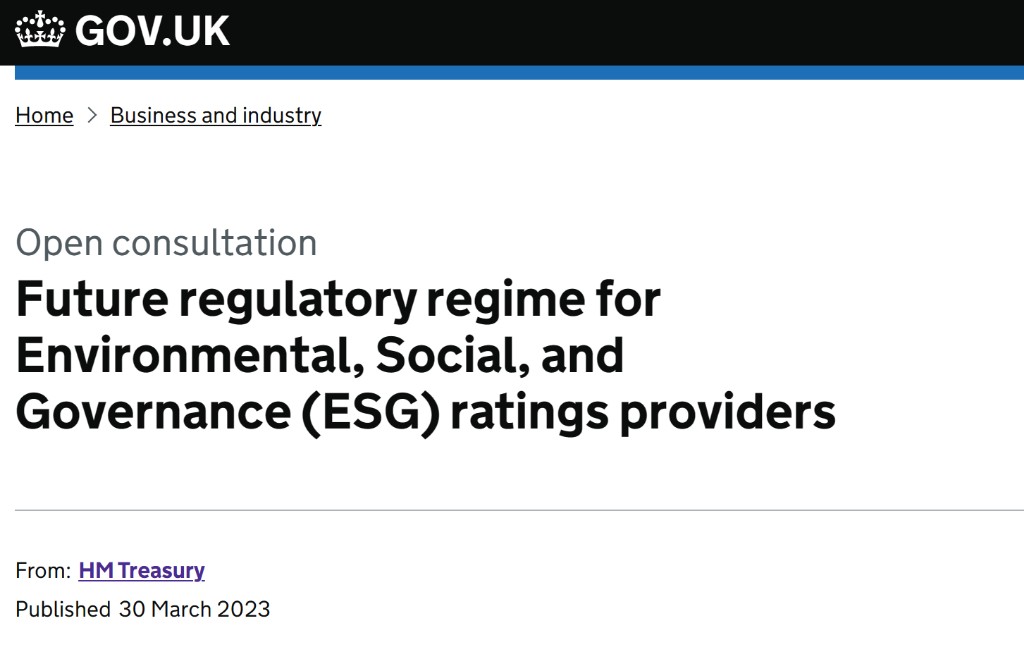The height and width of the screenshot is (671, 1024).
Task: Click the 'From:' label
Action: 43,571
